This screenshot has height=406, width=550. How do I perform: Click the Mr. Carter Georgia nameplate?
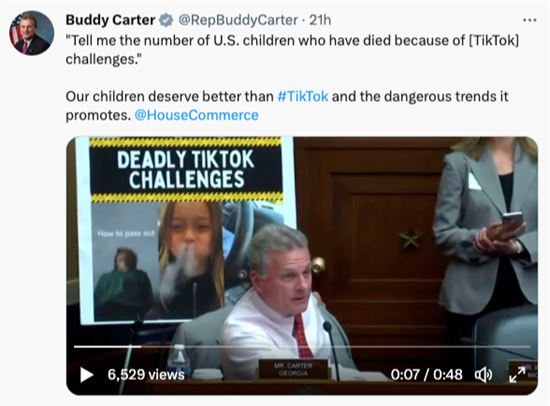click(x=293, y=370)
